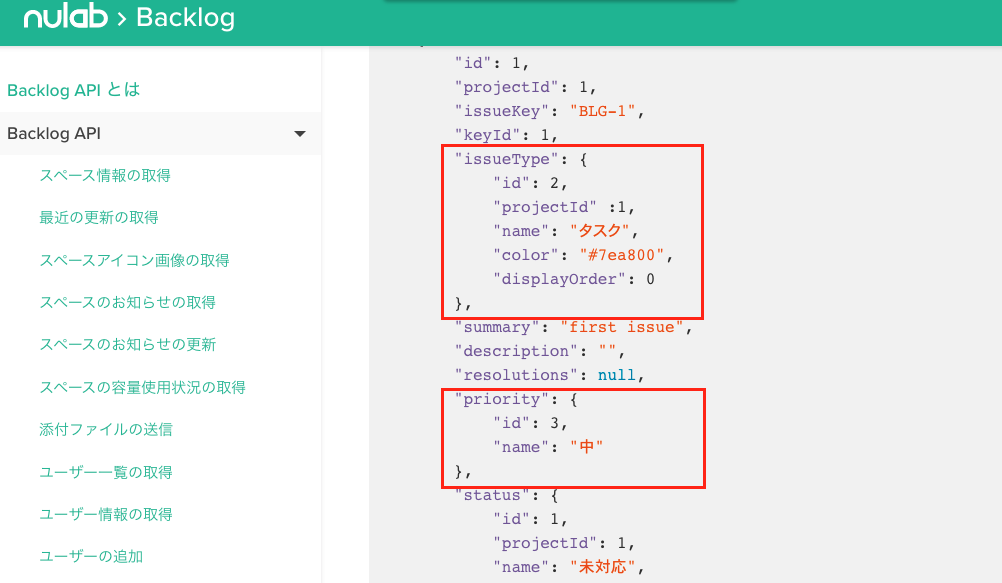Open the Backlog breadcrumb link
This screenshot has width=1002, height=583.
point(186,16)
